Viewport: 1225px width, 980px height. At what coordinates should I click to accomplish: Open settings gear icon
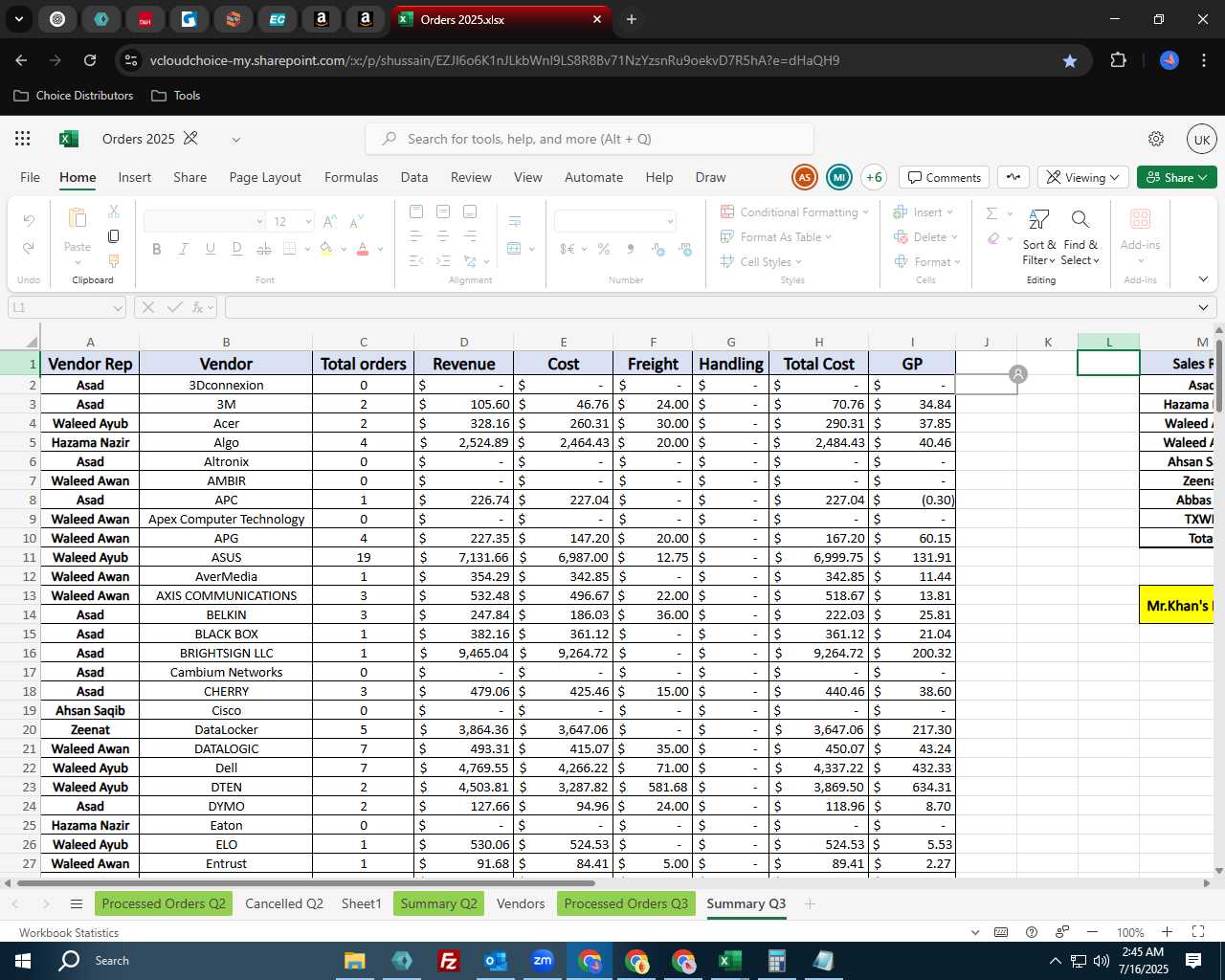[x=1156, y=139]
